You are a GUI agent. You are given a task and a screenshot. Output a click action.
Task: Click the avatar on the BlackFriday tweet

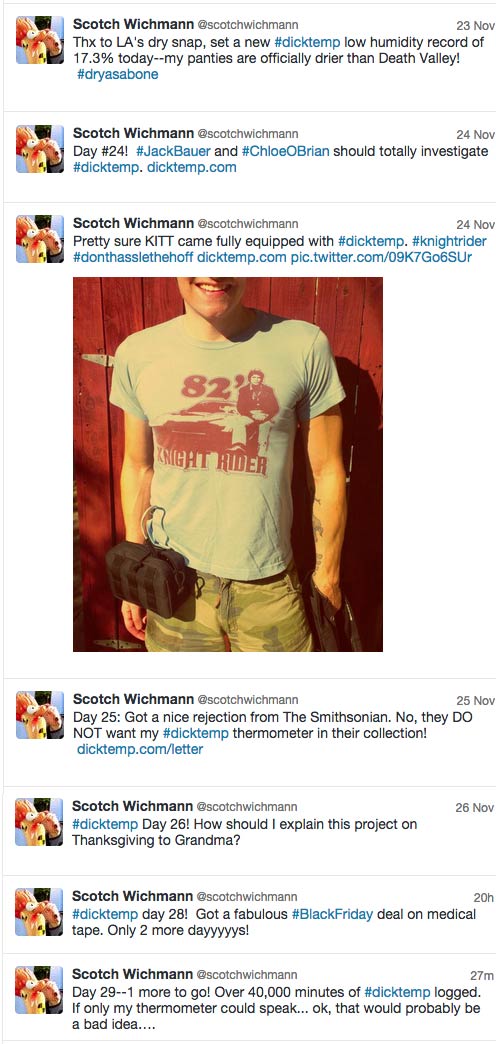[40, 912]
